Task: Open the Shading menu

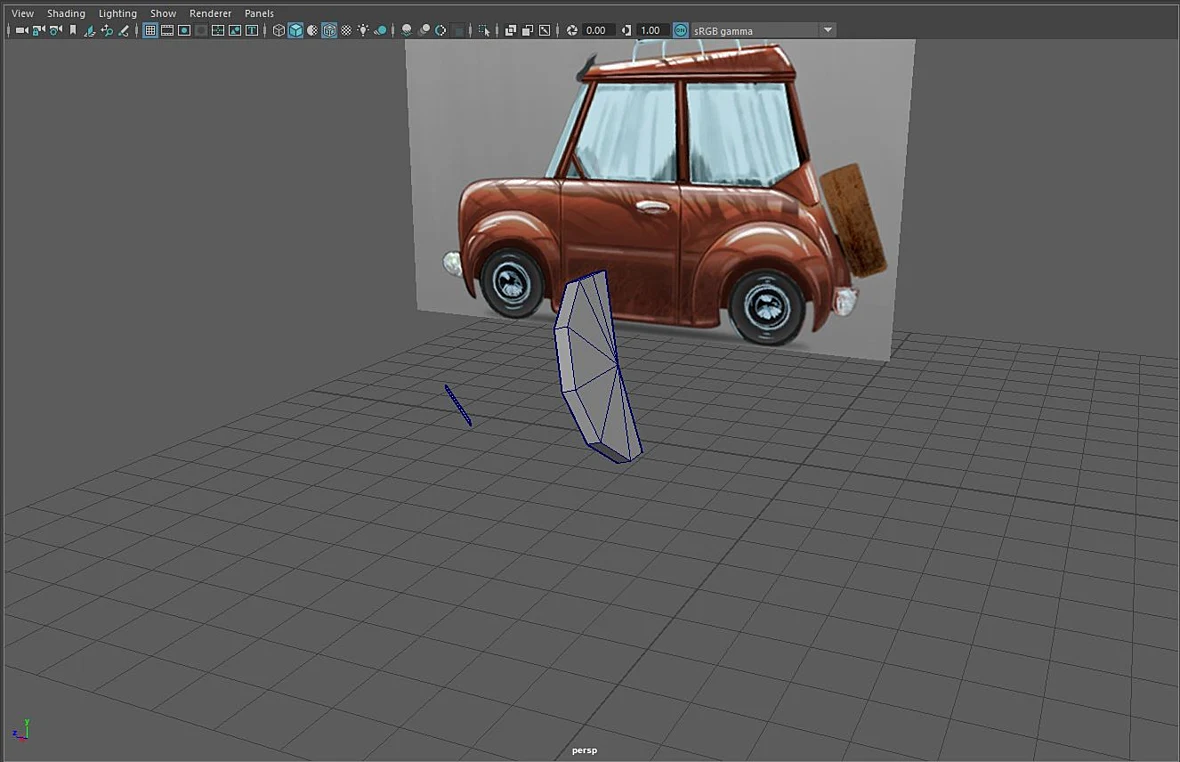Action: (66, 13)
